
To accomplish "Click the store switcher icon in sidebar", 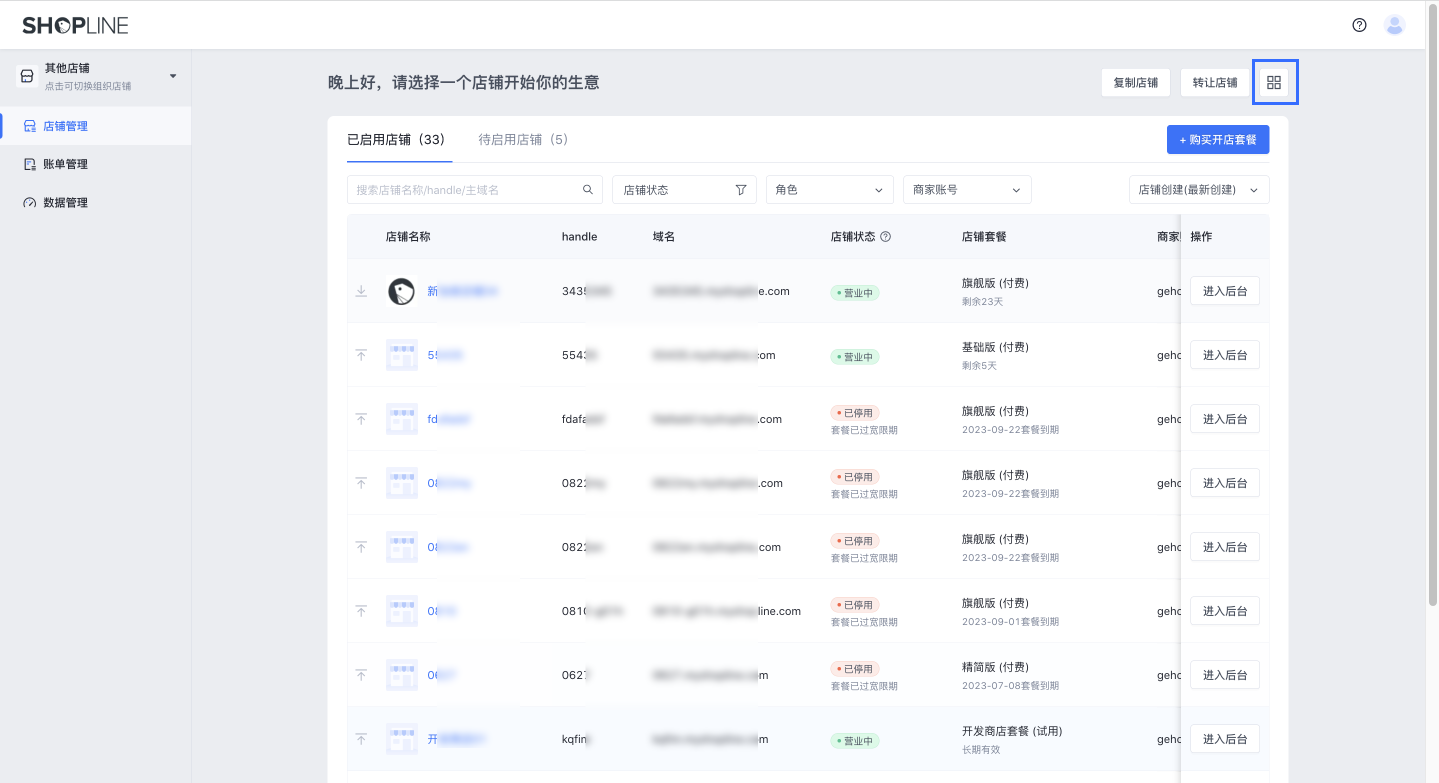I will (x=28, y=76).
